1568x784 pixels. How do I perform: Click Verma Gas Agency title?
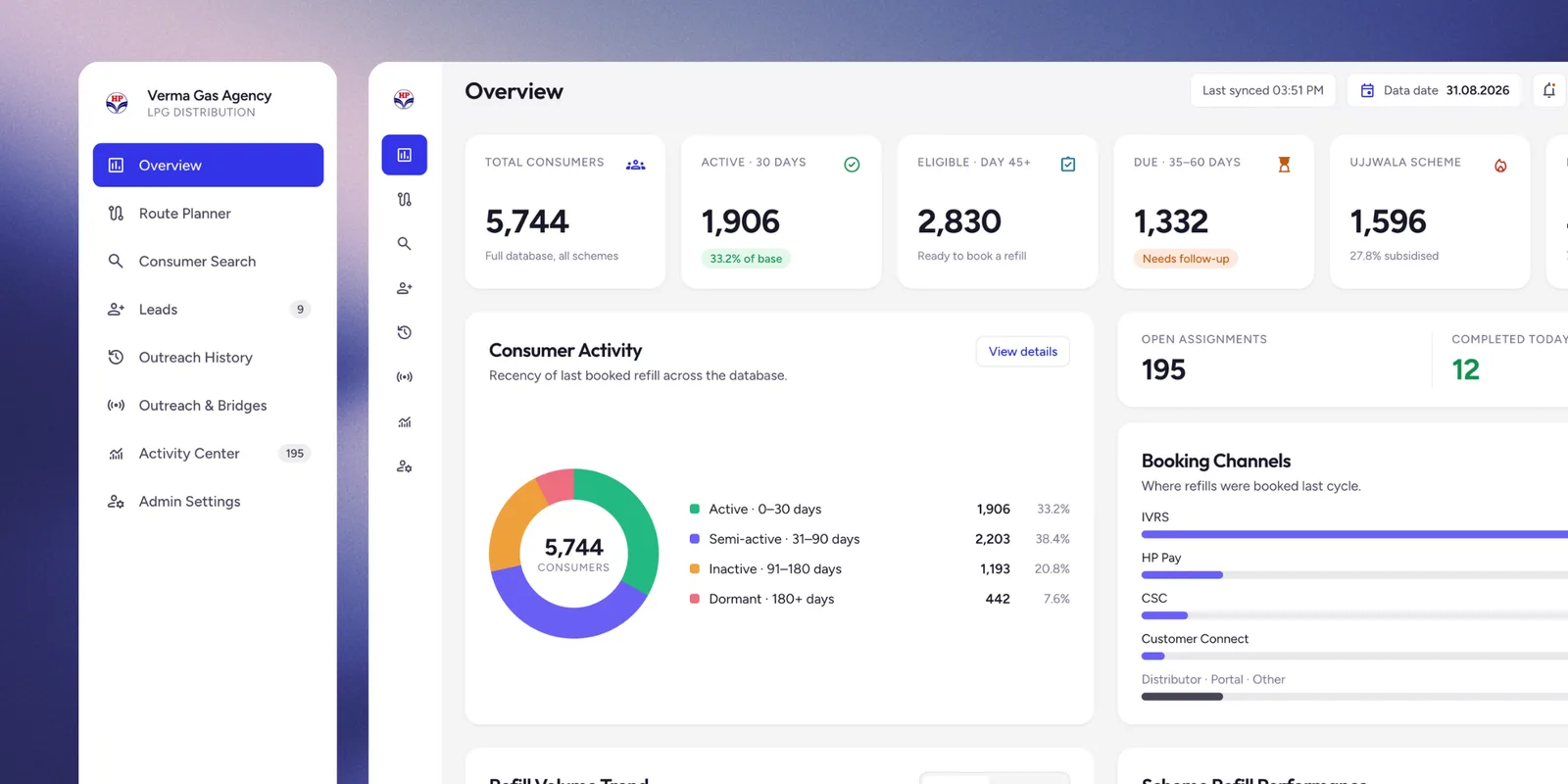(x=209, y=95)
